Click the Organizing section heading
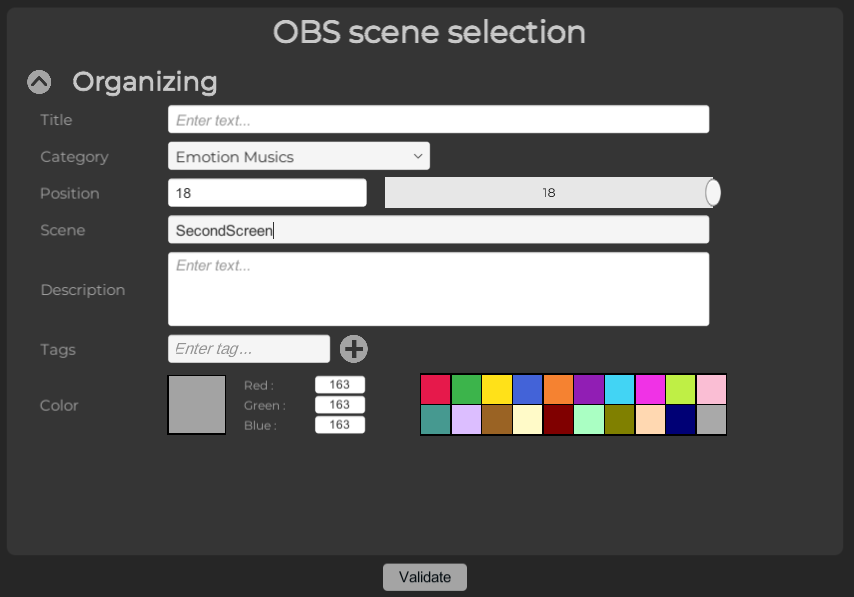 (145, 82)
